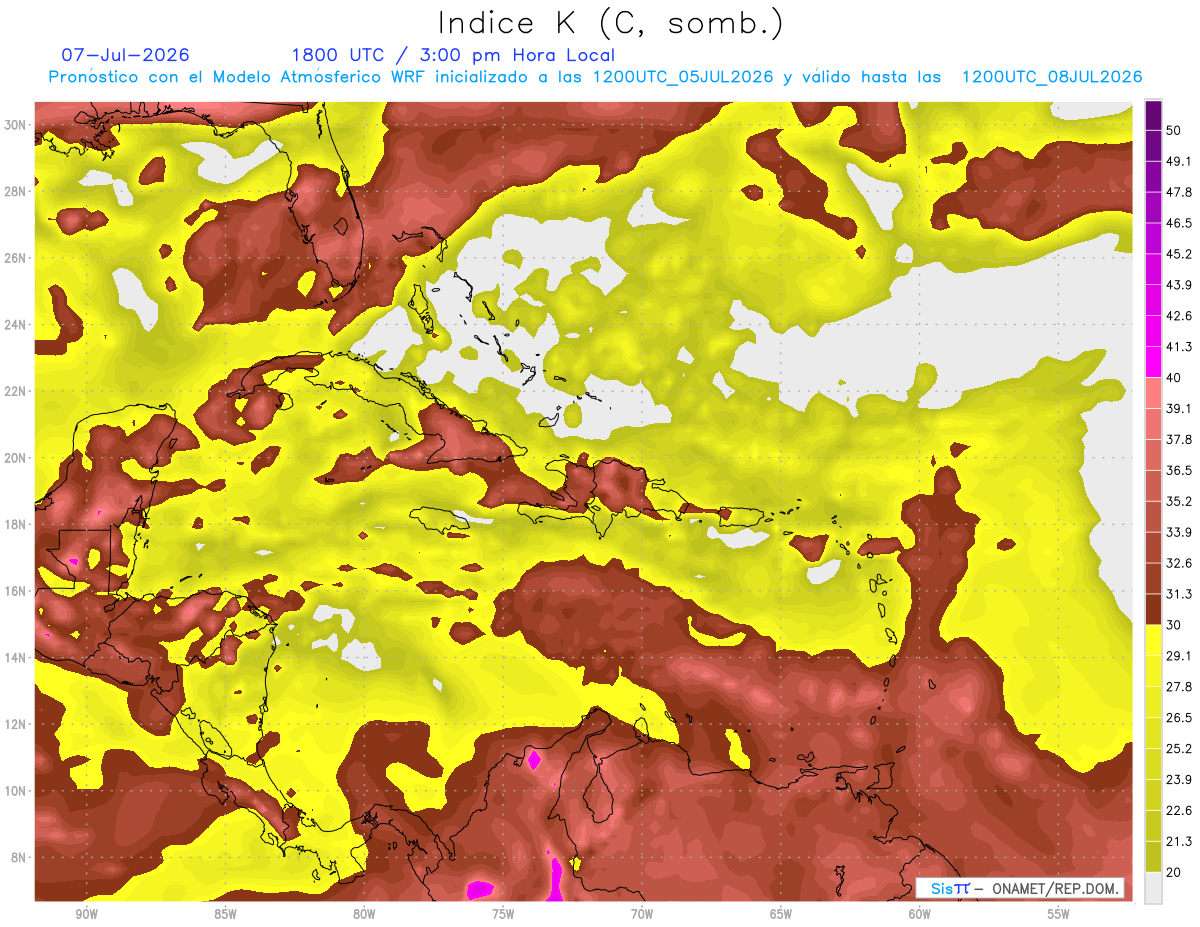Click the longitude label "80W"
This screenshot has width=1200, height=927.
364,914
